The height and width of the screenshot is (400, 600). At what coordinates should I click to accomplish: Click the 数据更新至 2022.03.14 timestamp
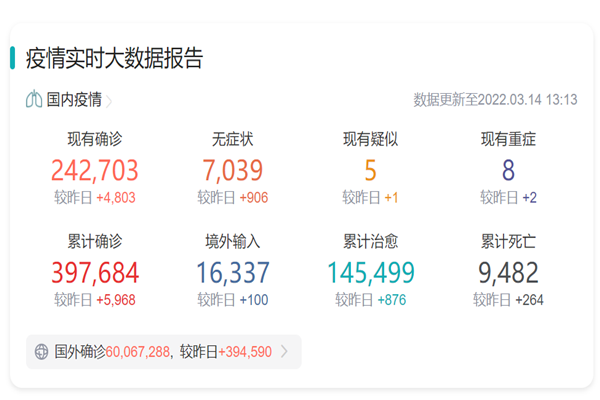coord(494,100)
